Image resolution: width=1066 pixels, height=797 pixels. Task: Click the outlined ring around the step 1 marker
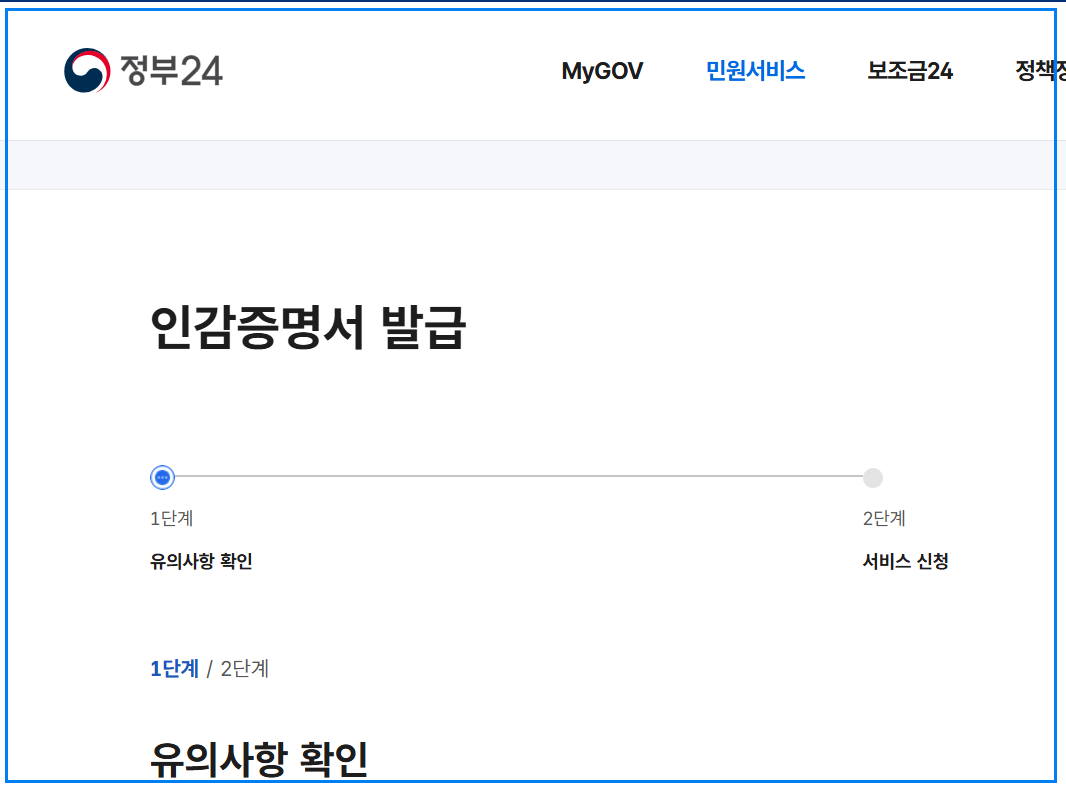(162, 467)
